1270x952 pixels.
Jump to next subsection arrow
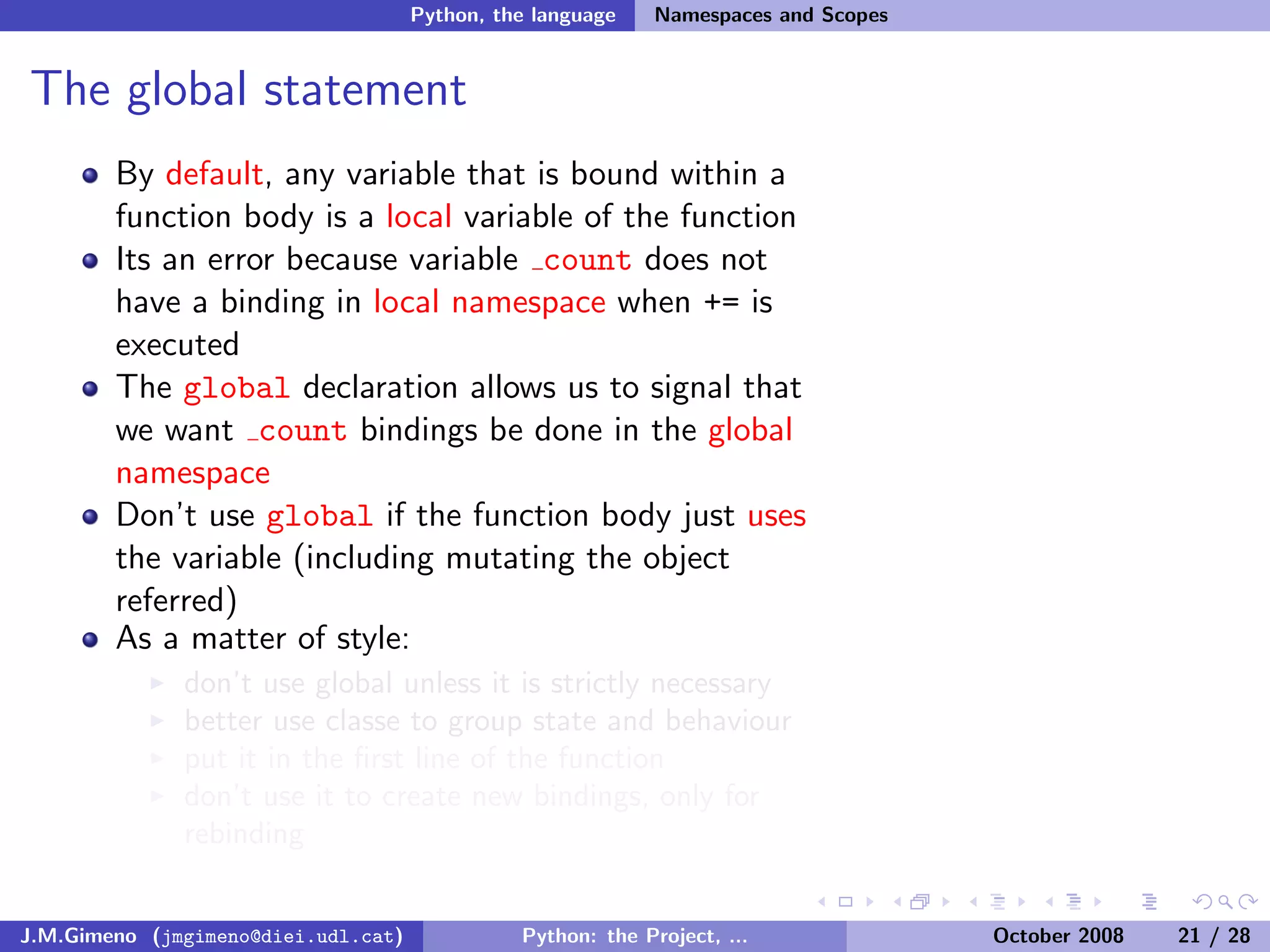pyautogui.click(x=1022, y=902)
